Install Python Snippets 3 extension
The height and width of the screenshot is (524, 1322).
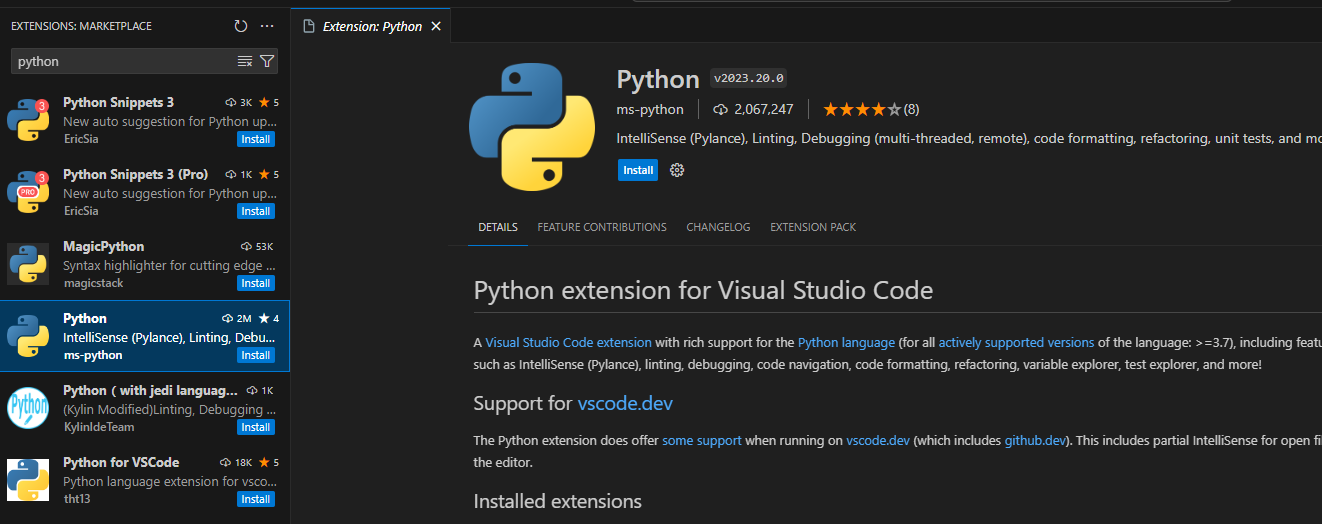(x=256, y=139)
